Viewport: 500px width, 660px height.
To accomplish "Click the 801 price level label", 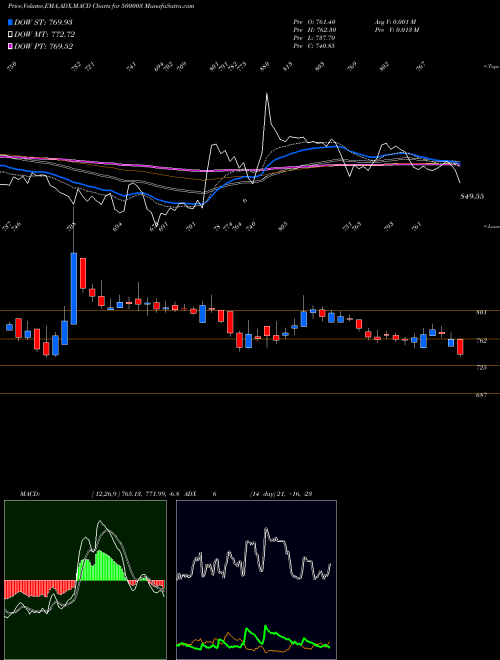I will [x=482, y=313].
